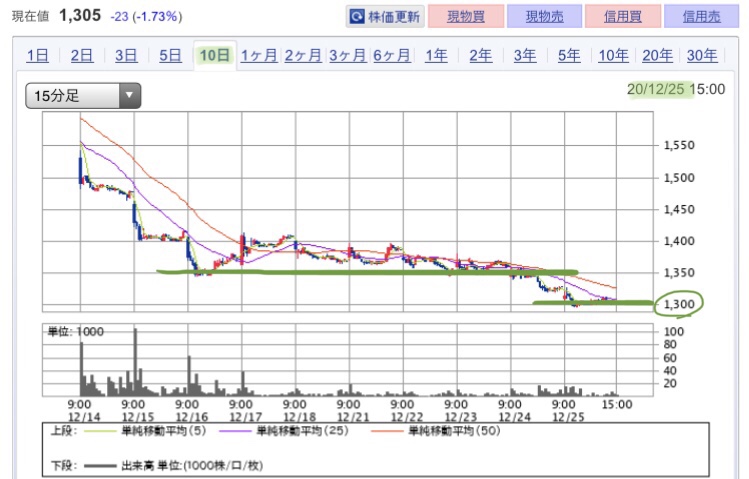Switch chart range to 2ヶ月
The image size is (749, 479).
click(x=303, y=55)
